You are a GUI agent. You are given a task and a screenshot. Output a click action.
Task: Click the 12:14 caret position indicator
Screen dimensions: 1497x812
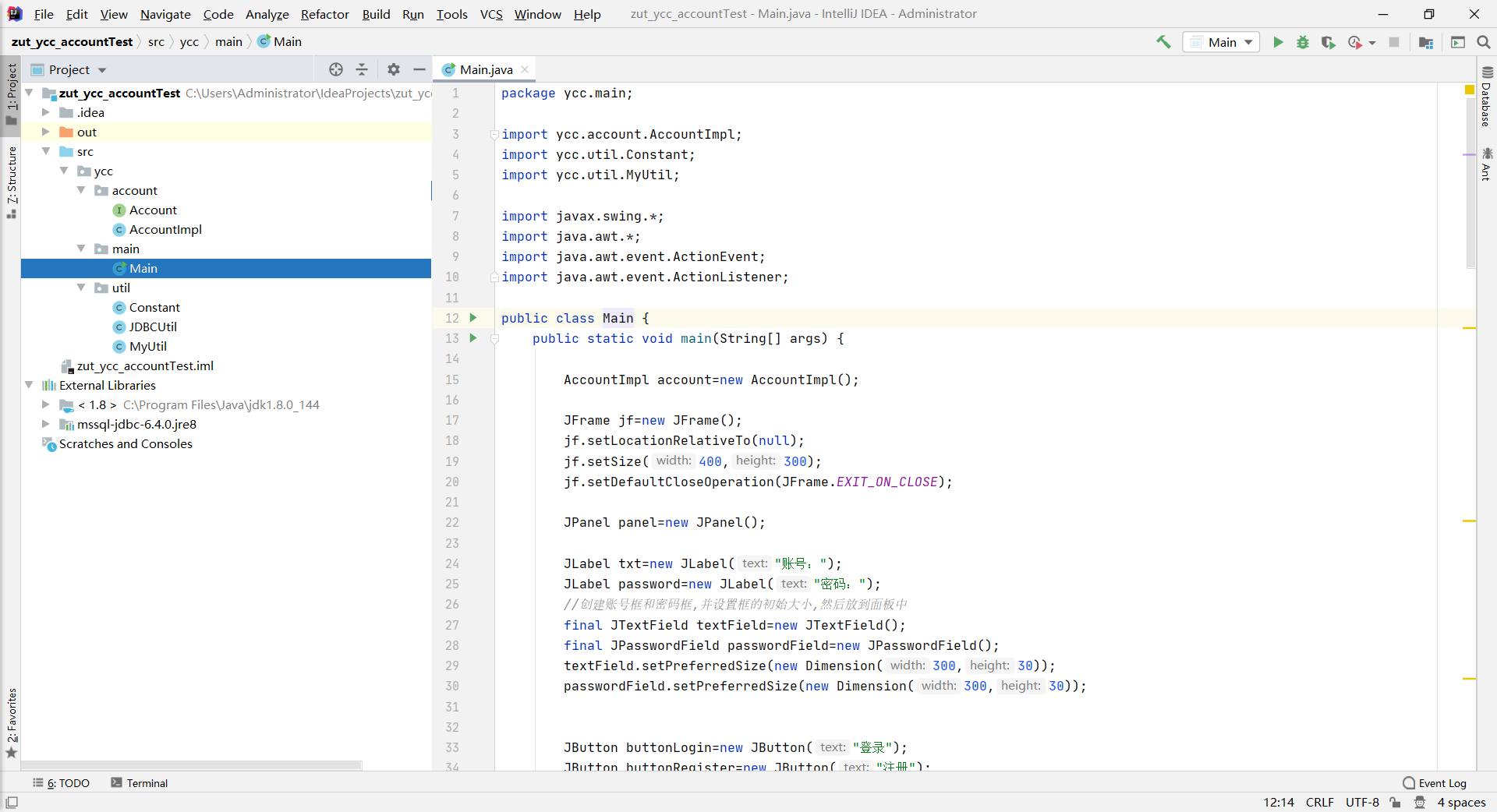pos(1279,802)
